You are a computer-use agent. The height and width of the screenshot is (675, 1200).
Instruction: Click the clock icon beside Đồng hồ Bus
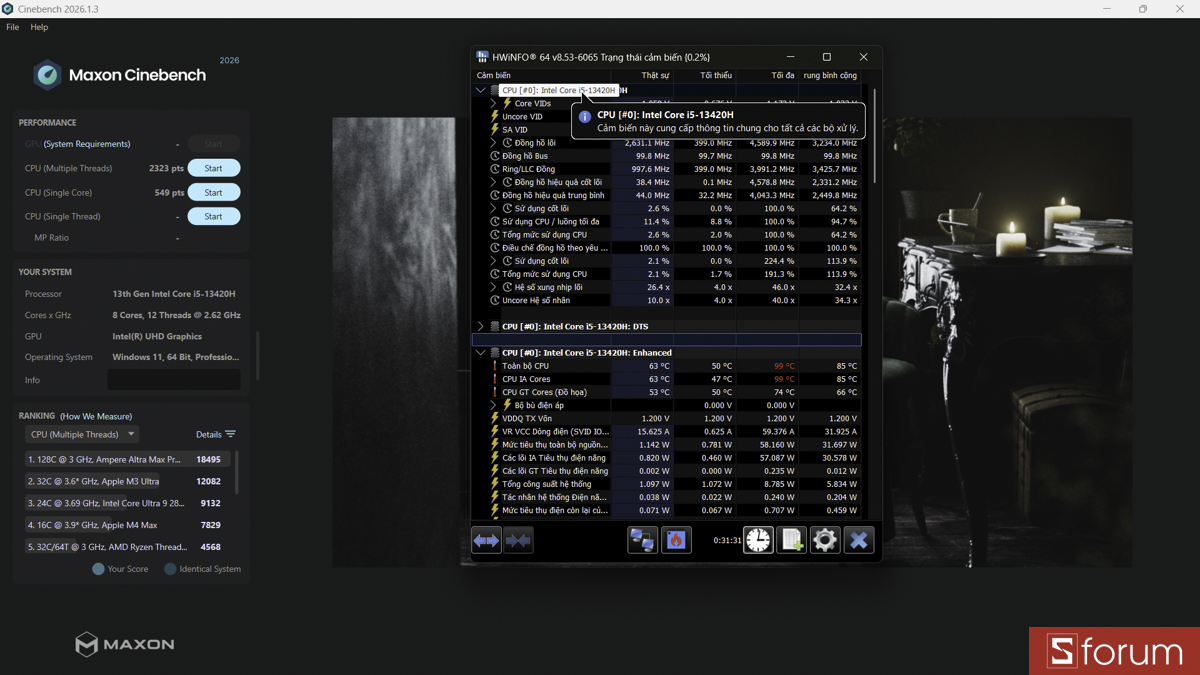(x=494, y=156)
